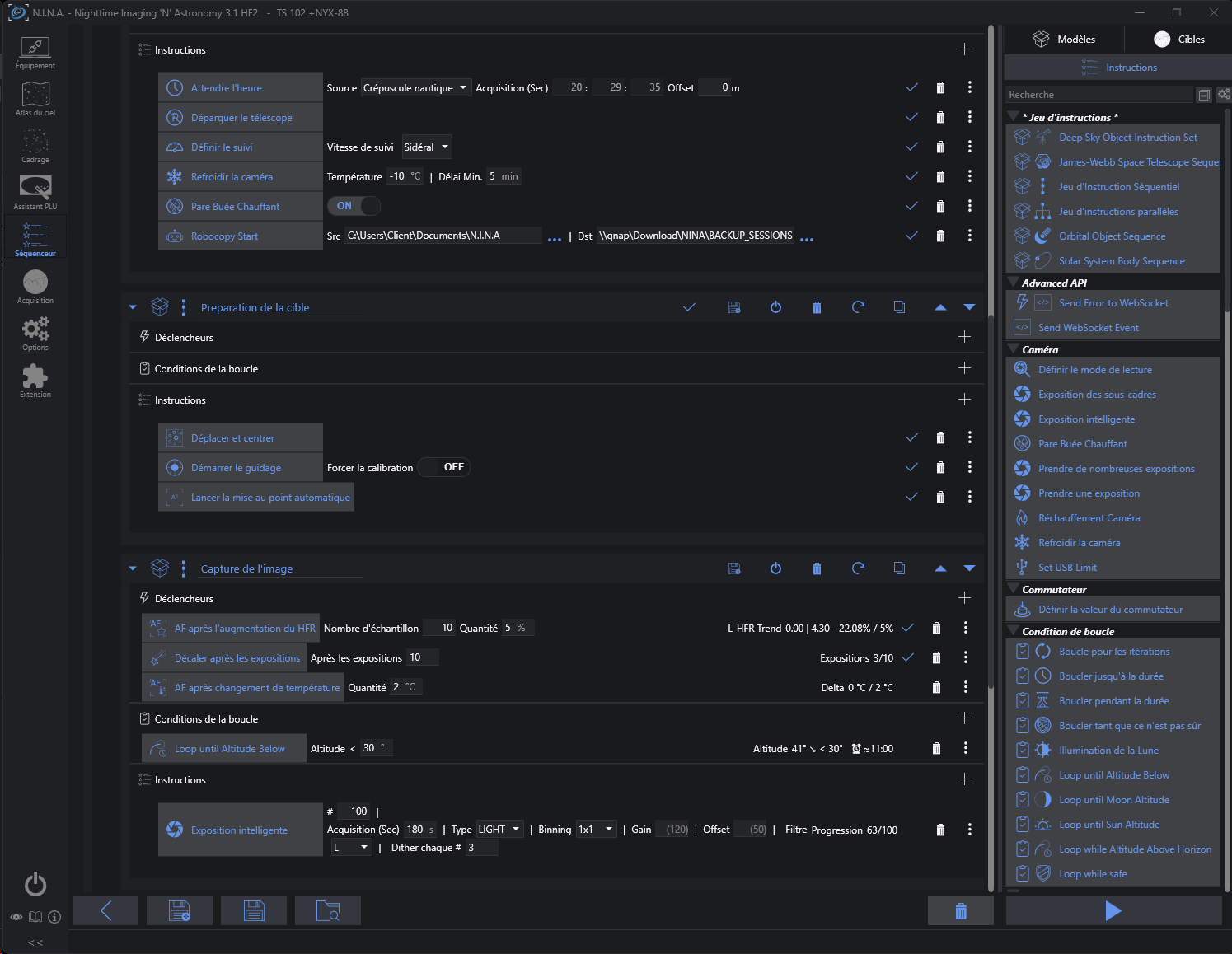The width and height of the screenshot is (1232, 954).
Task: Select the Instructions tab
Action: pos(1118,68)
